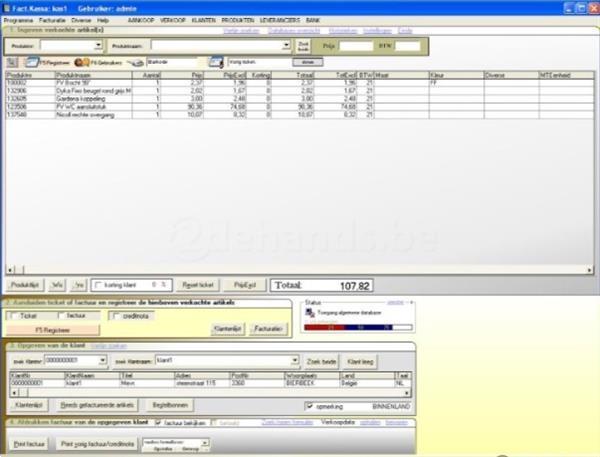Click the customer table scrollbar right arrow
Image resolution: width=600 pixels, height=457 pixels.
[x=407, y=393]
